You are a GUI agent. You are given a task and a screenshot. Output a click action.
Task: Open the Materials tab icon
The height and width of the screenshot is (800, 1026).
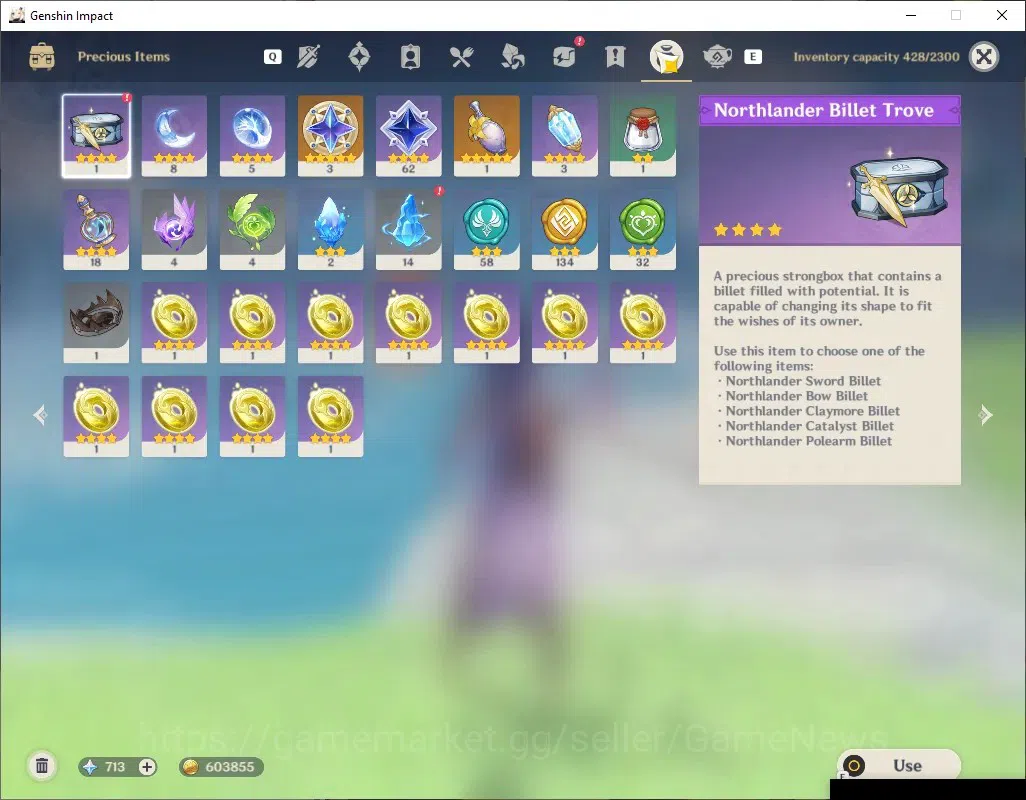point(512,57)
